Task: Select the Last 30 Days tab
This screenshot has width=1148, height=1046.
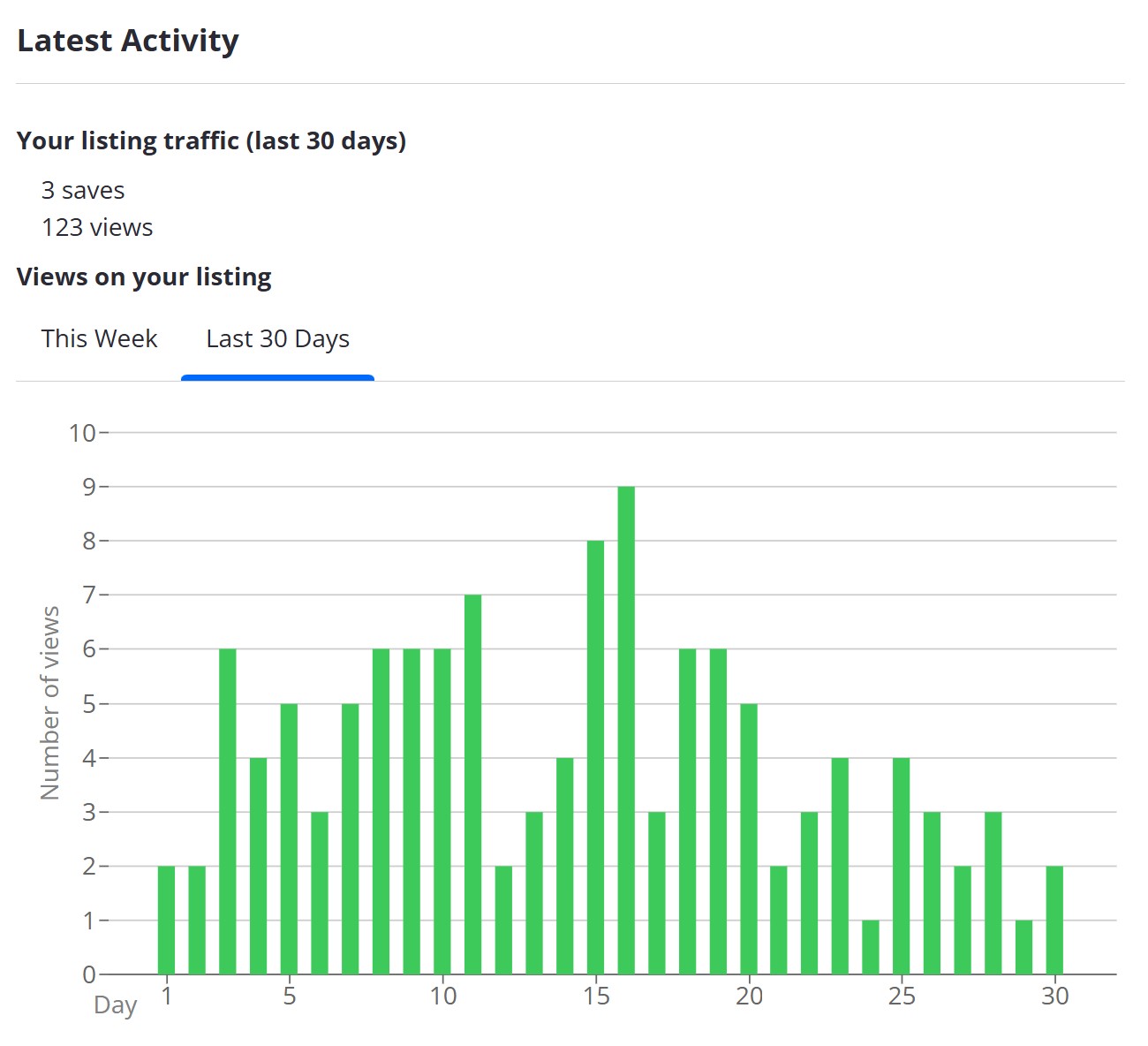Action: click(x=277, y=339)
